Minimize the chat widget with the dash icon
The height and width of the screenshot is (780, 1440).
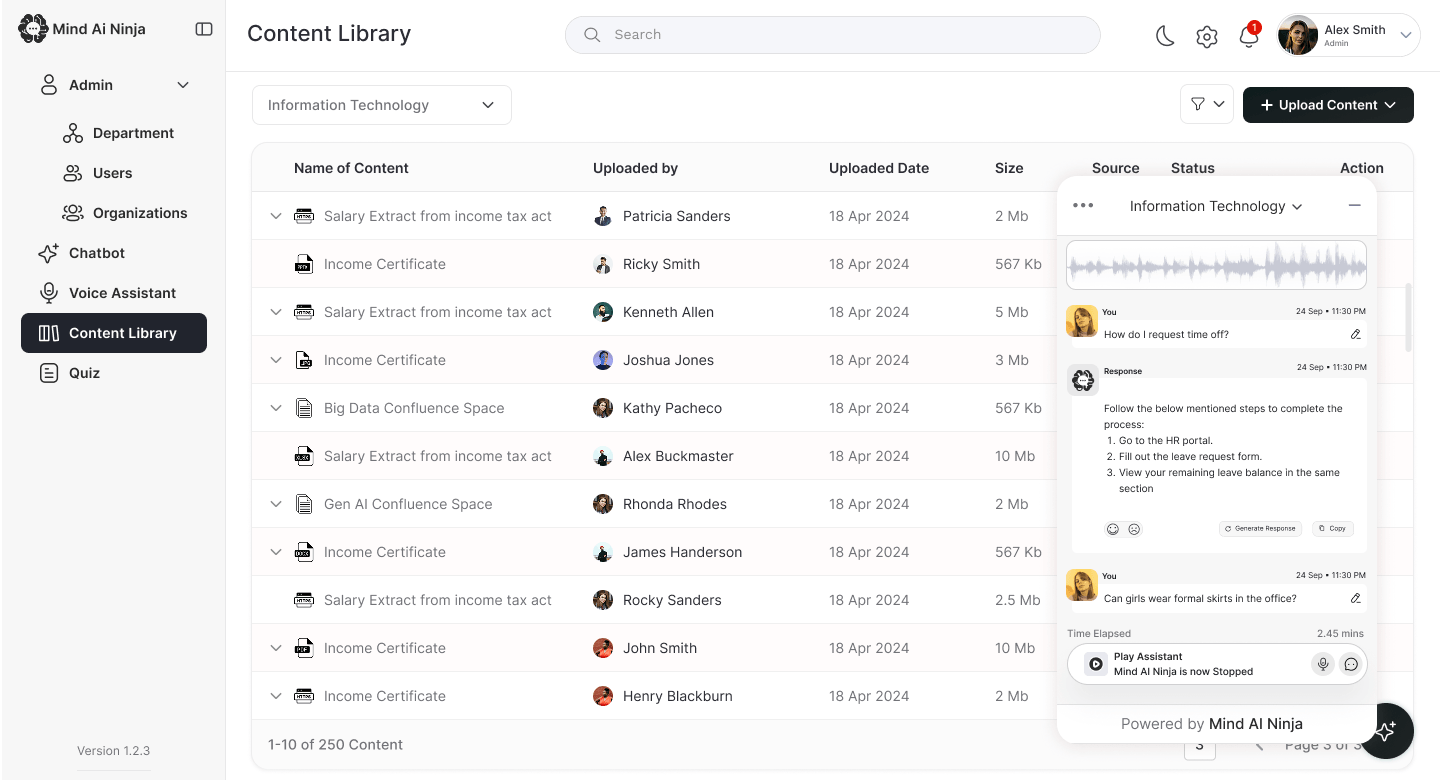[x=1355, y=205]
